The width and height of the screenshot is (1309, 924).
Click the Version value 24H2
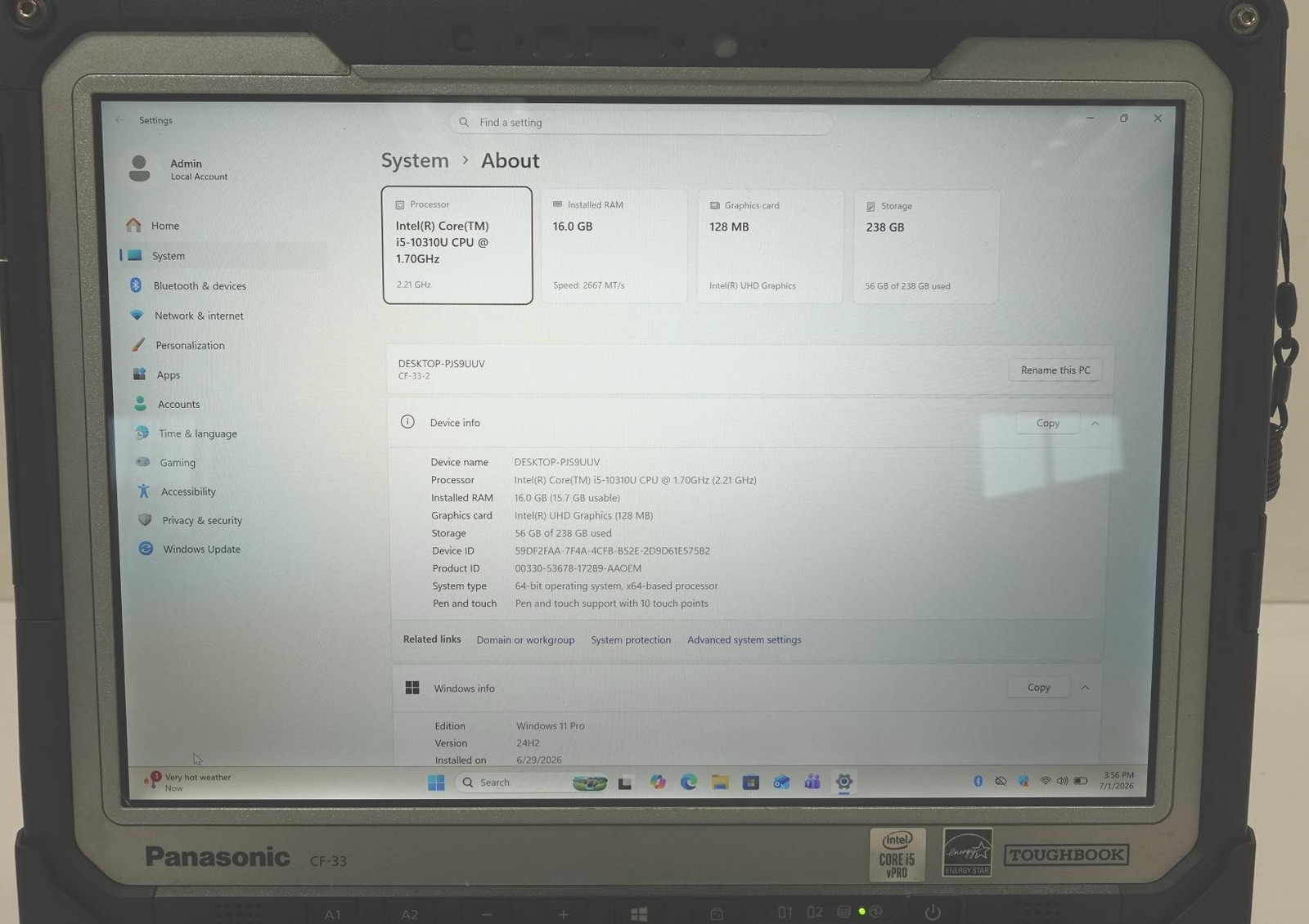(x=528, y=743)
